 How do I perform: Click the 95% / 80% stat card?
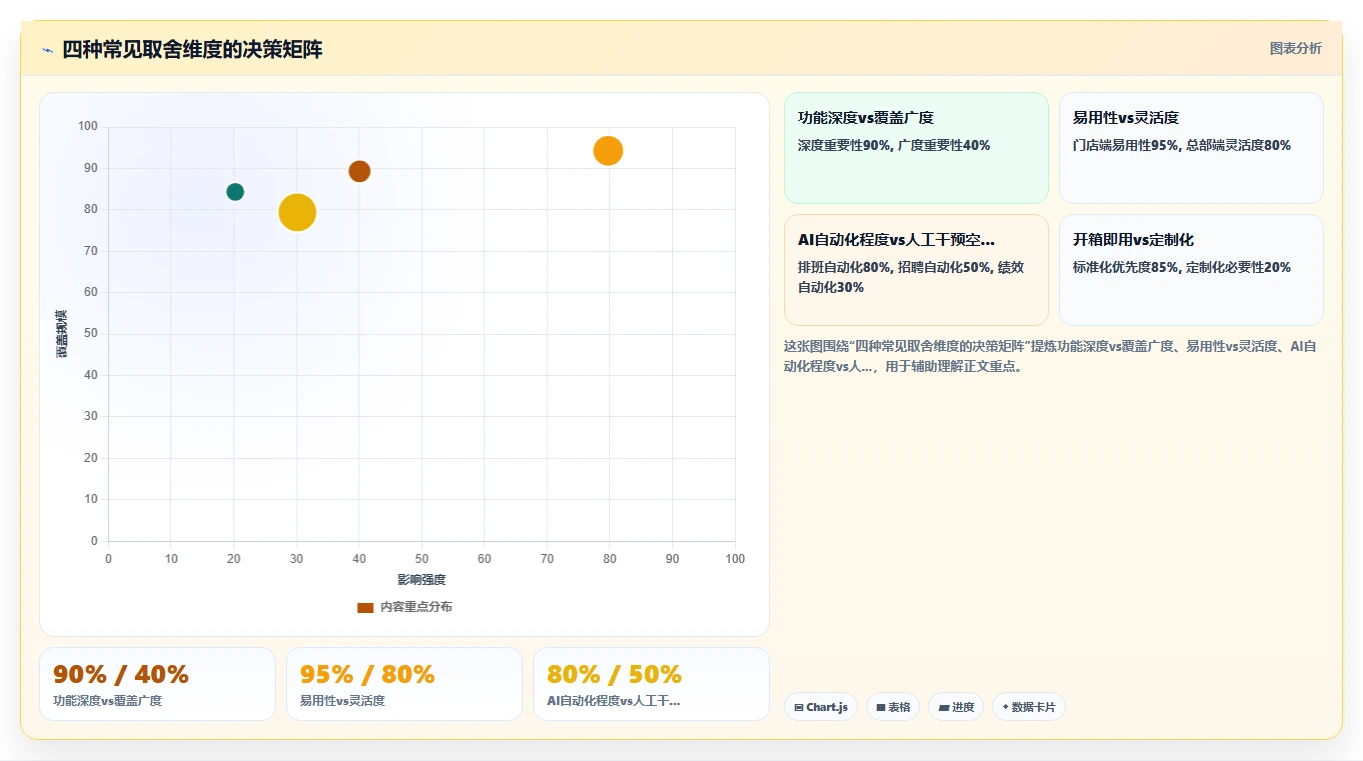tap(404, 684)
